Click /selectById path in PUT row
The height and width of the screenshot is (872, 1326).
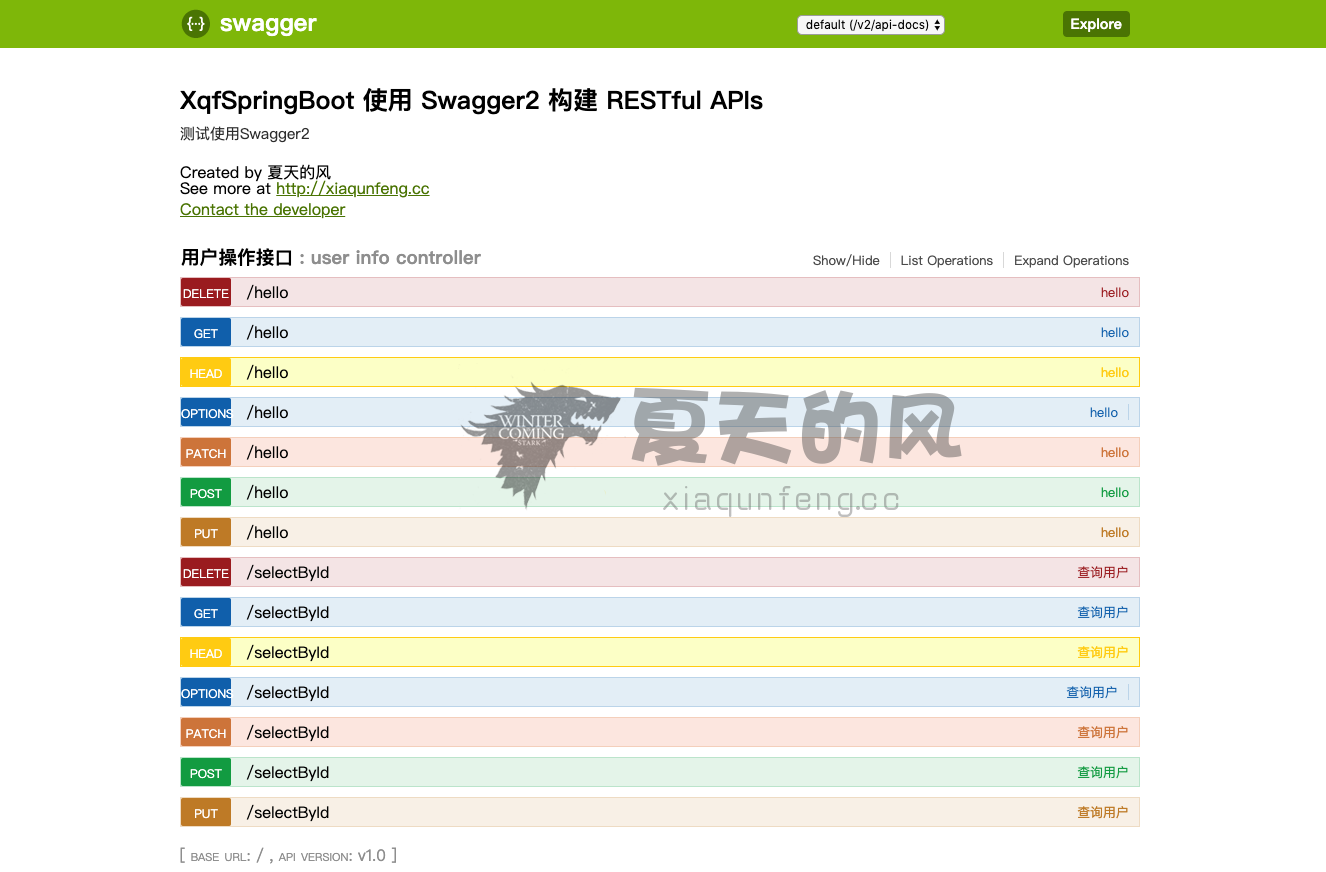288,812
